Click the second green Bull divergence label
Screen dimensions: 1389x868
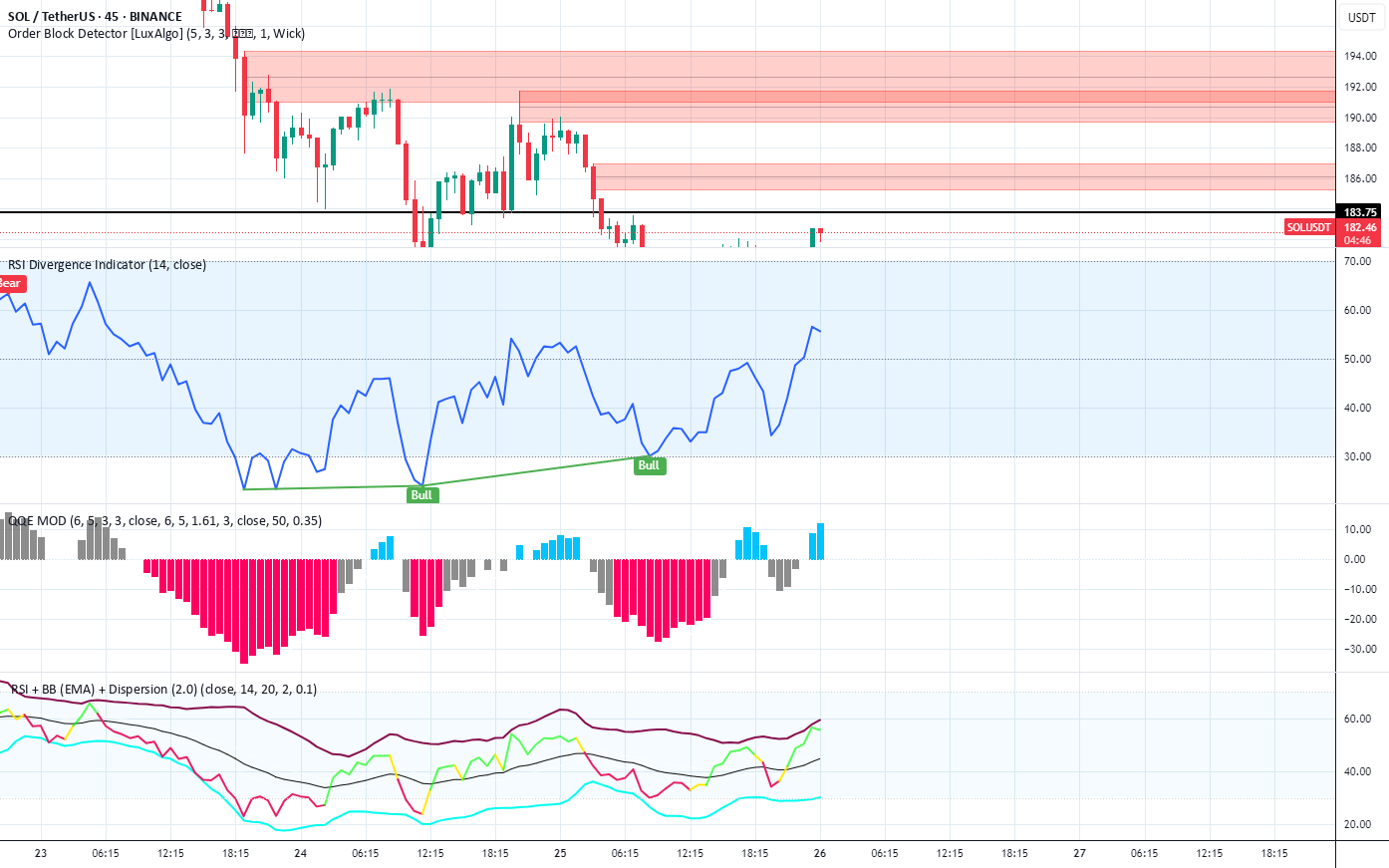(649, 465)
